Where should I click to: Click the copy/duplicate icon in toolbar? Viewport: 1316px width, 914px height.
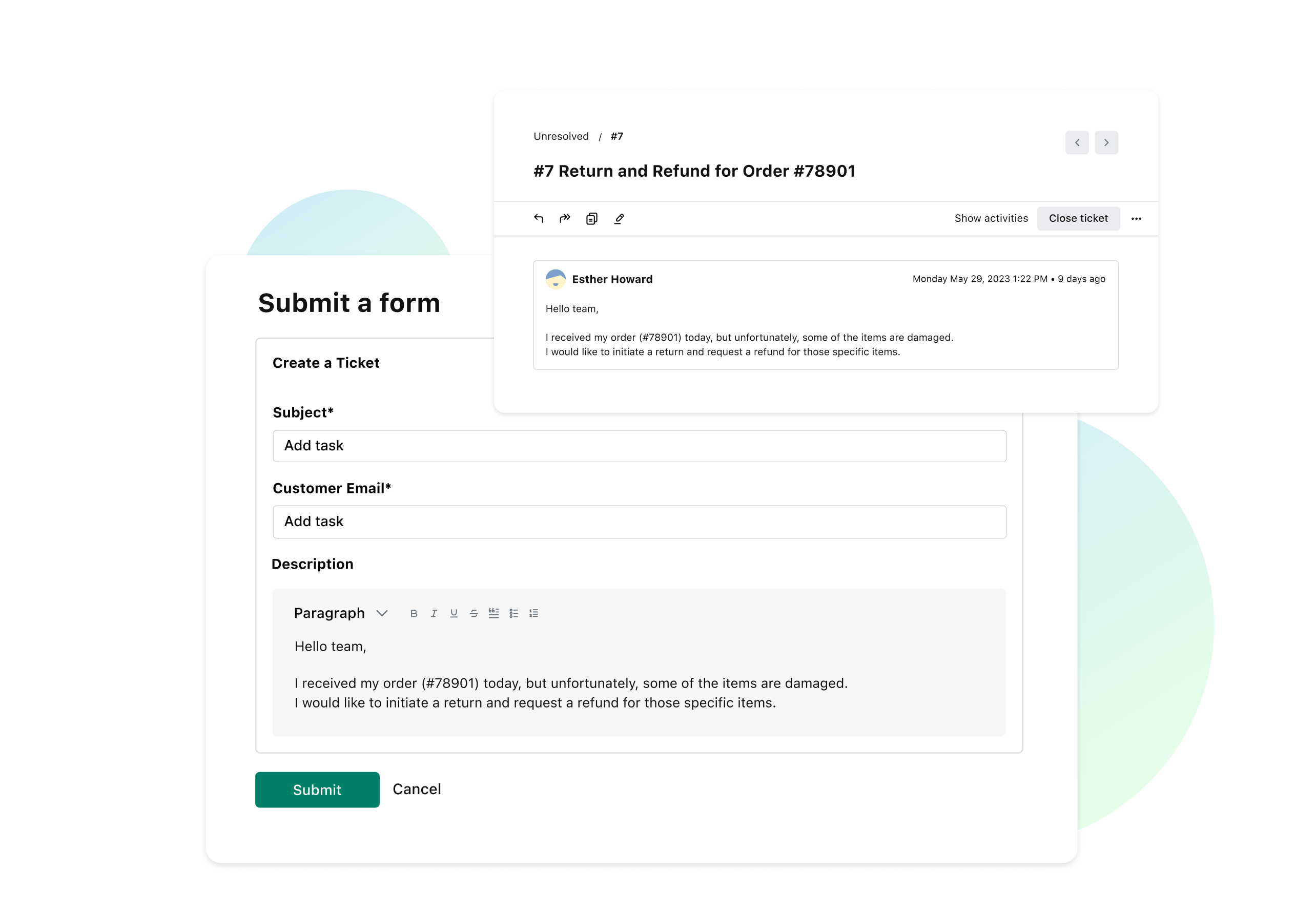pyautogui.click(x=591, y=218)
